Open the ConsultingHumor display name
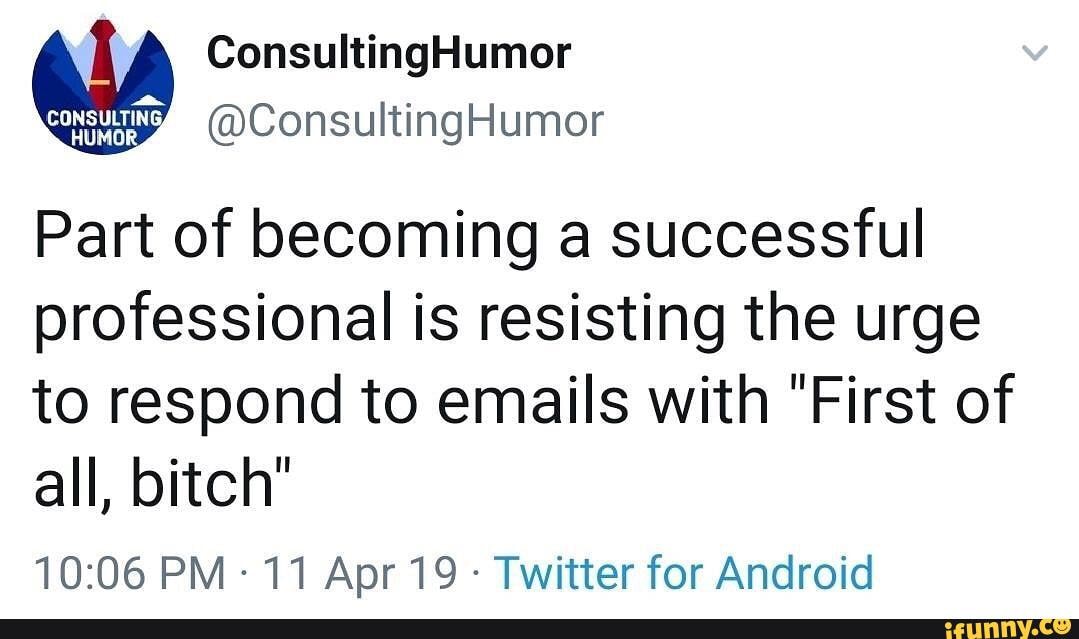Viewport: 1079px width, 639px height. coord(389,52)
